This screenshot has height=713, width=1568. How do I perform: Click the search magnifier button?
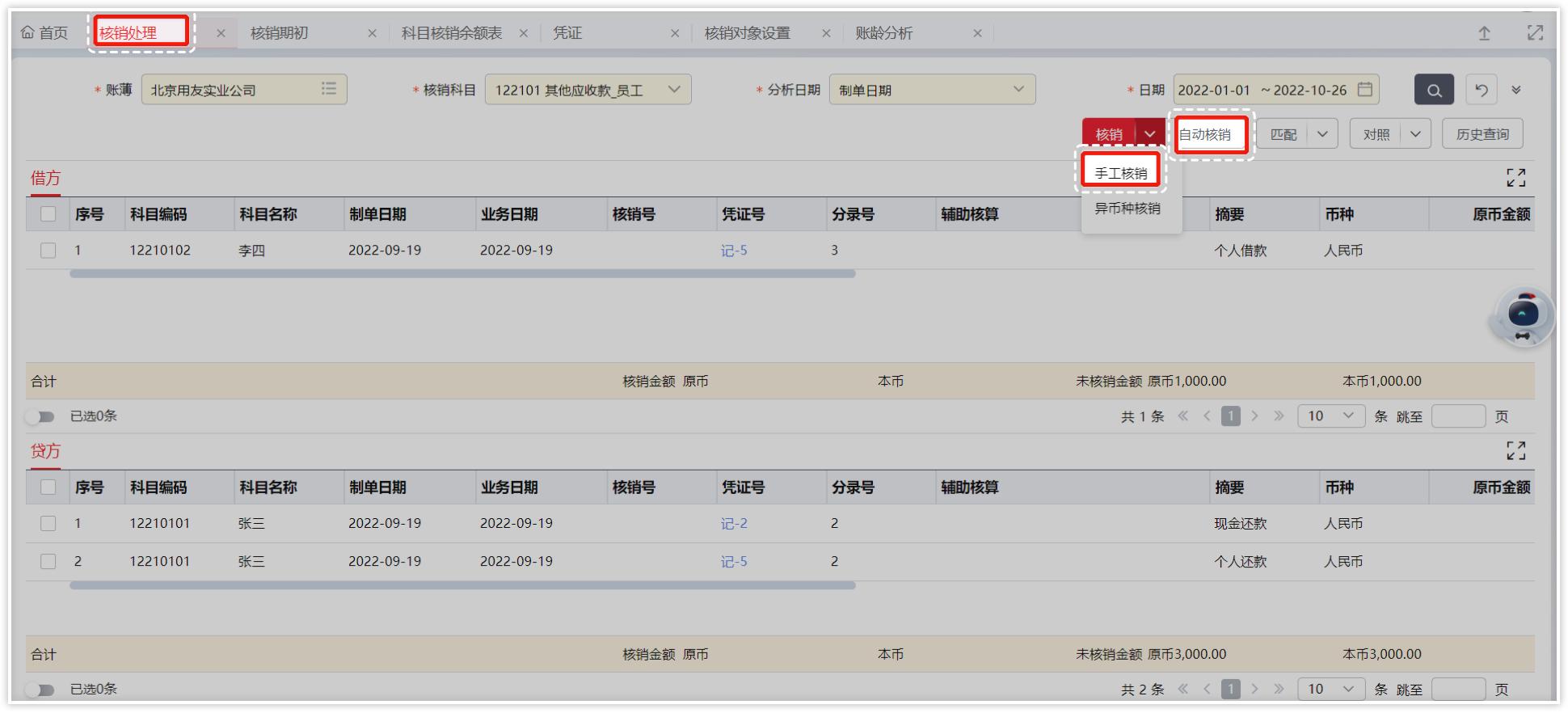coord(1434,90)
